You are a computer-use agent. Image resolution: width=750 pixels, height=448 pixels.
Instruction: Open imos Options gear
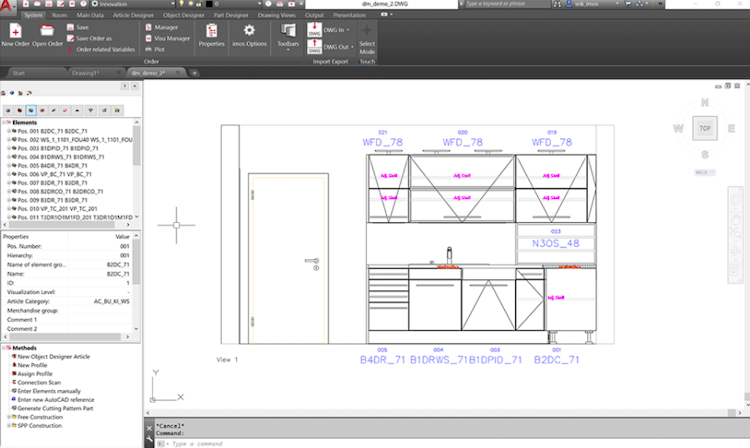pos(249,35)
